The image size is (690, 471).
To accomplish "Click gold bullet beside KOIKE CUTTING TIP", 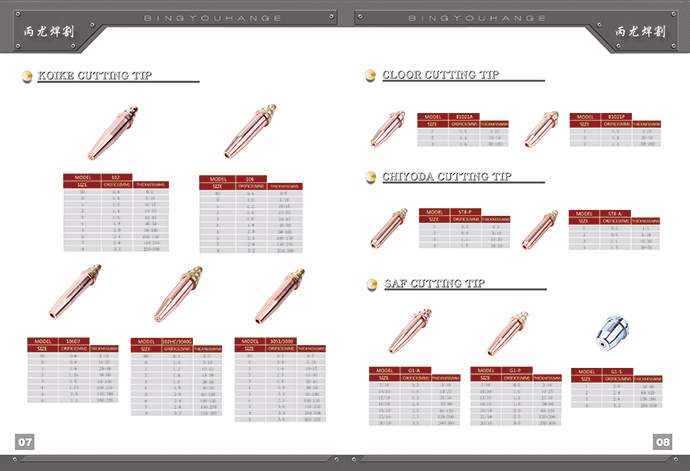I will click(27, 76).
